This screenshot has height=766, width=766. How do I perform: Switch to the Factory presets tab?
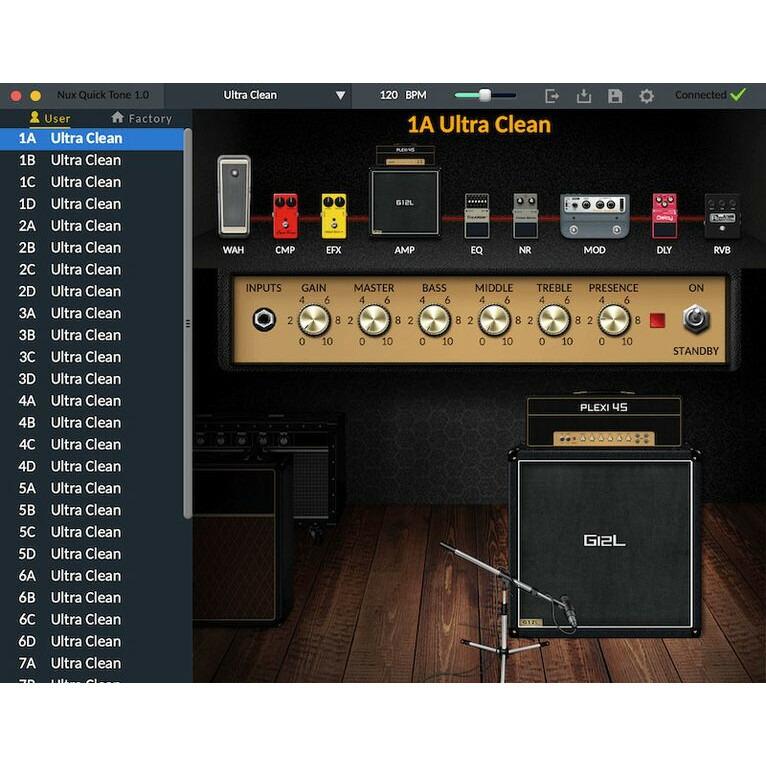[x=141, y=118]
